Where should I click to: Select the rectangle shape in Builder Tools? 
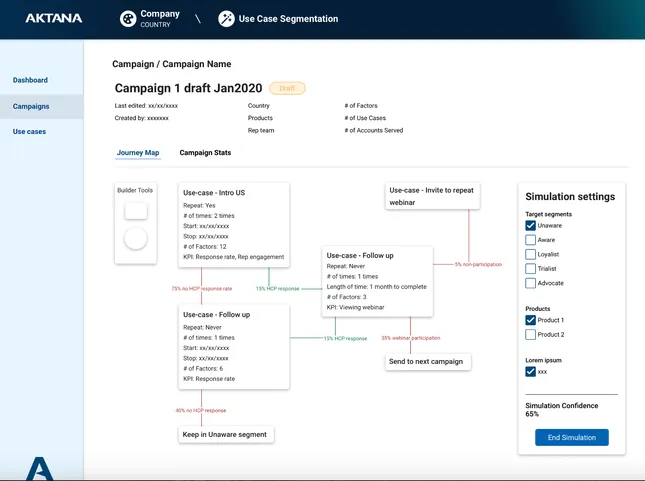pyautogui.click(x=136, y=211)
